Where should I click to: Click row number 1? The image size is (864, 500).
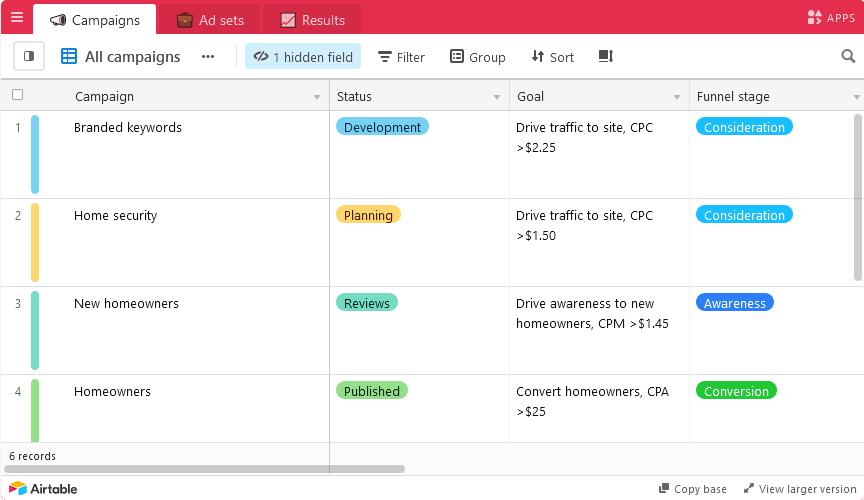click(x=18, y=128)
